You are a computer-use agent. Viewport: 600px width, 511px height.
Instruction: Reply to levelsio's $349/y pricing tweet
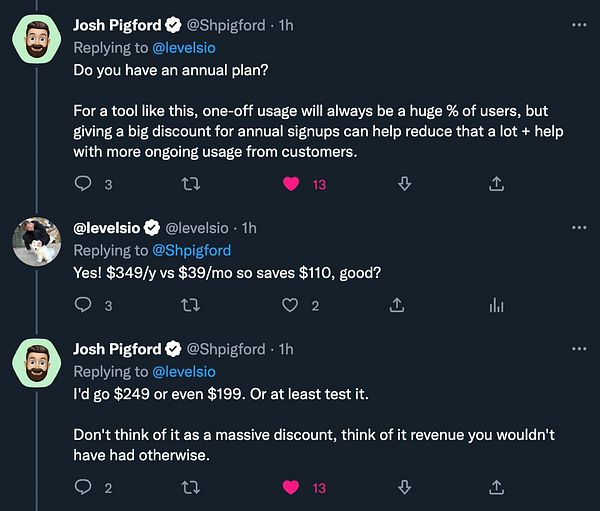pyautogui.click(x=84, y=305)
